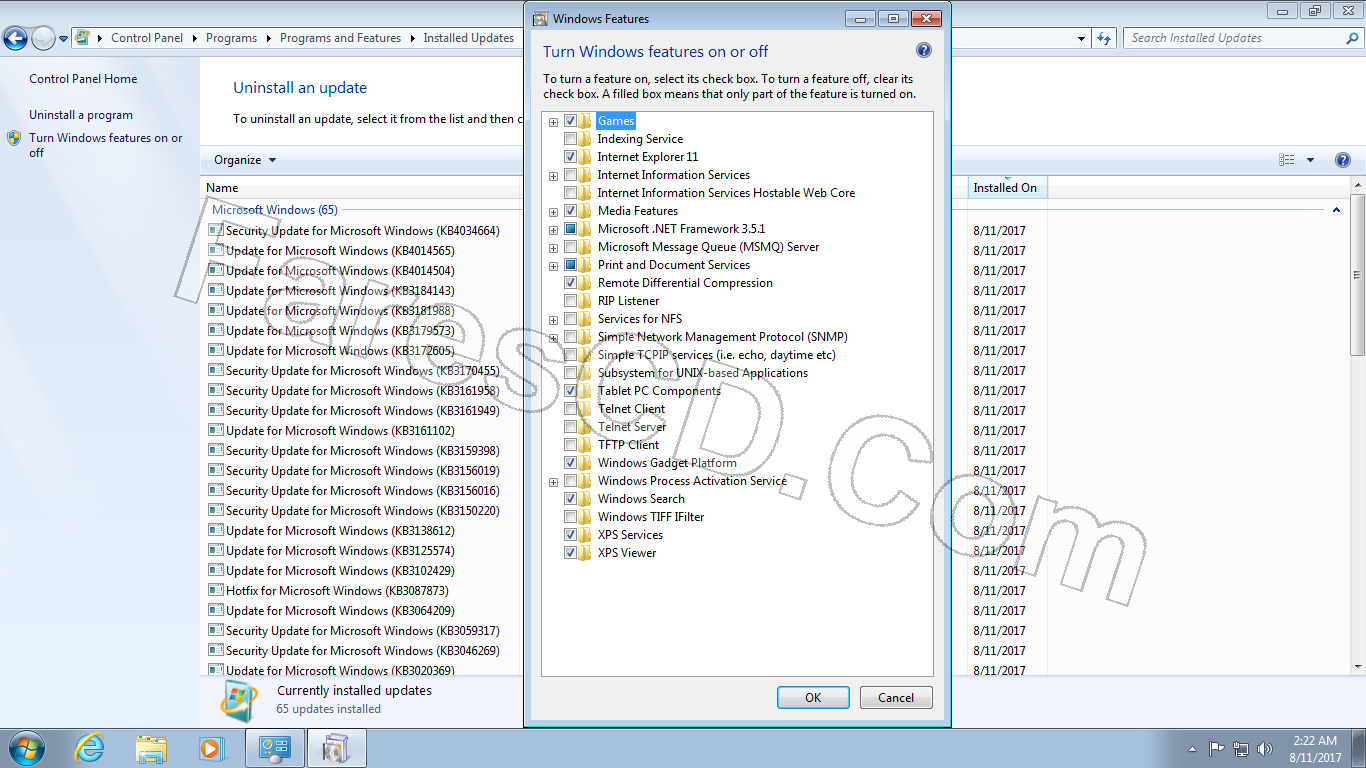1366x768 pixels.
Task: Toggle the XPS Services checkbox
Action: click(x=570, y=535)
